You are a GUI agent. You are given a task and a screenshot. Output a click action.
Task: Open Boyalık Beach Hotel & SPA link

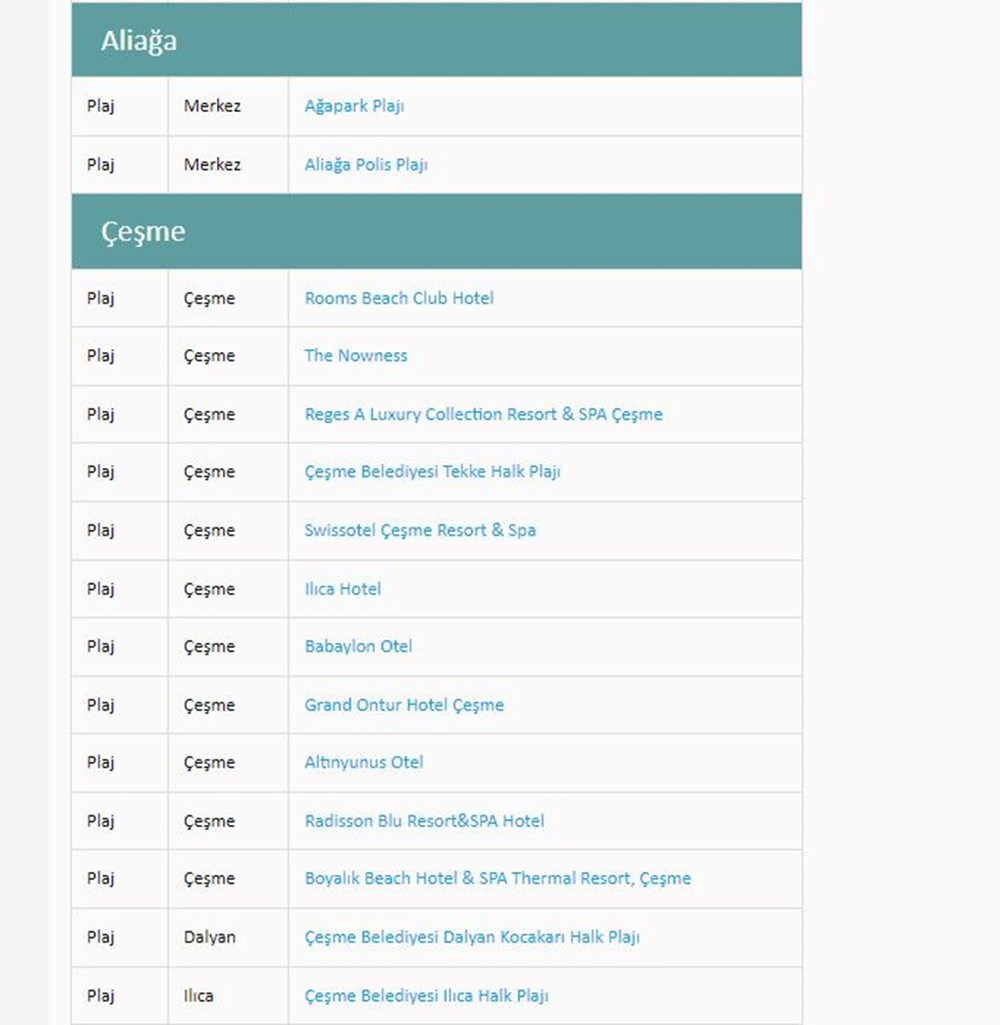click(x=497, y=878)
